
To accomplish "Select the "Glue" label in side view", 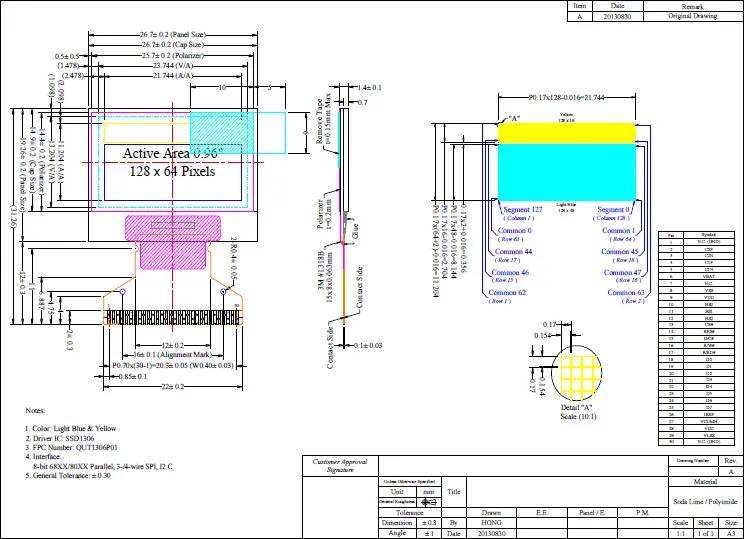I will point(355,231).
